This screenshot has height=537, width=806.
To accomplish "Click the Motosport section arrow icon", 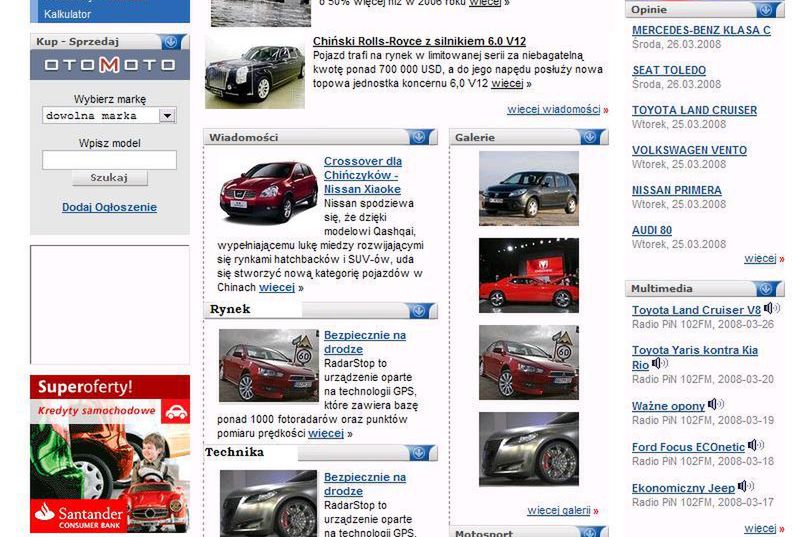I will [x=590, y=532].
